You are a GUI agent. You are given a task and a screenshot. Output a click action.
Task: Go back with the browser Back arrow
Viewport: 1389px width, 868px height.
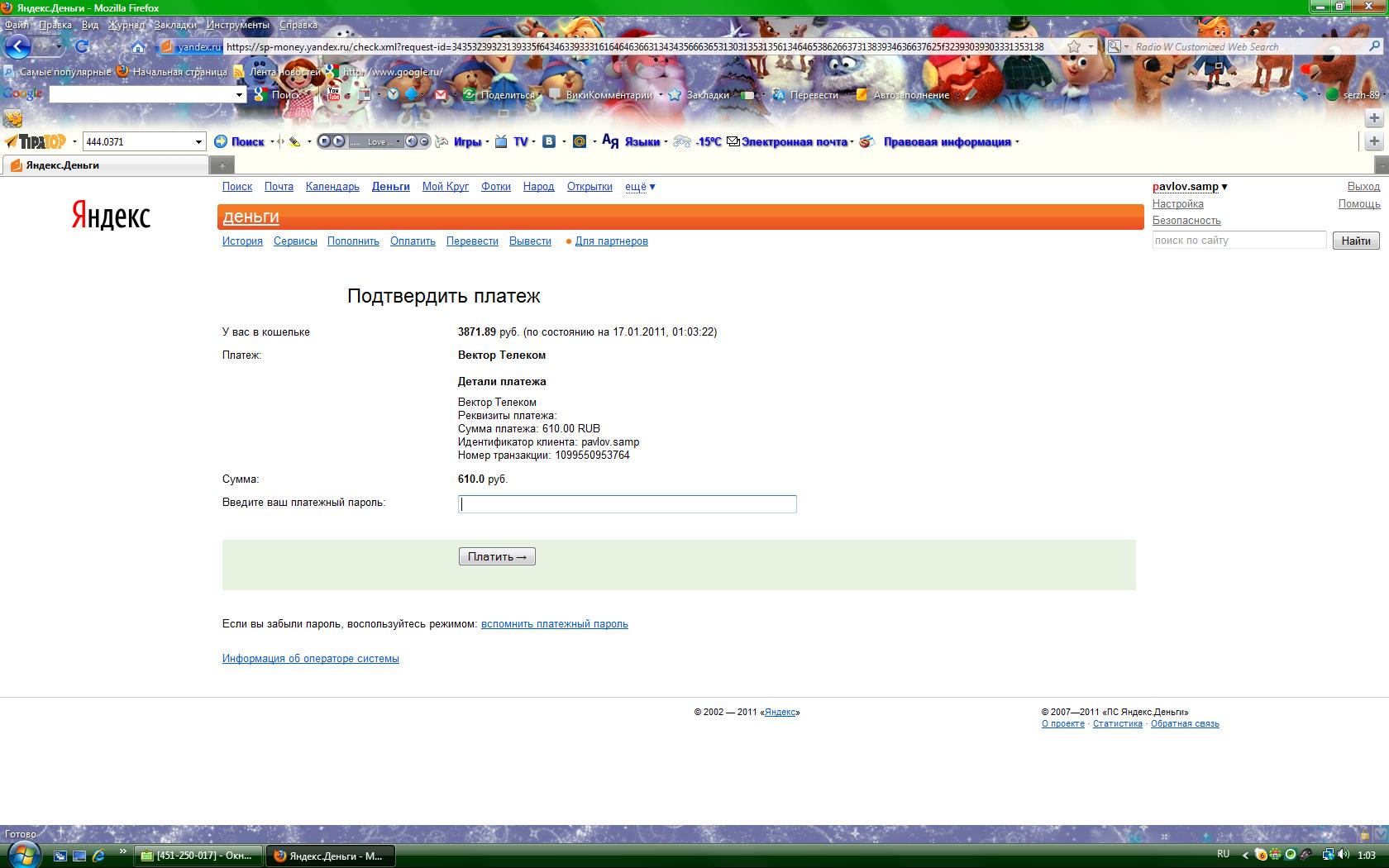17,47
